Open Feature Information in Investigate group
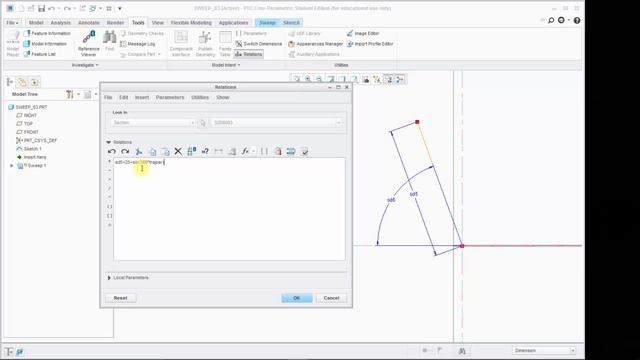Screen dimensions: 640x360 47,33
